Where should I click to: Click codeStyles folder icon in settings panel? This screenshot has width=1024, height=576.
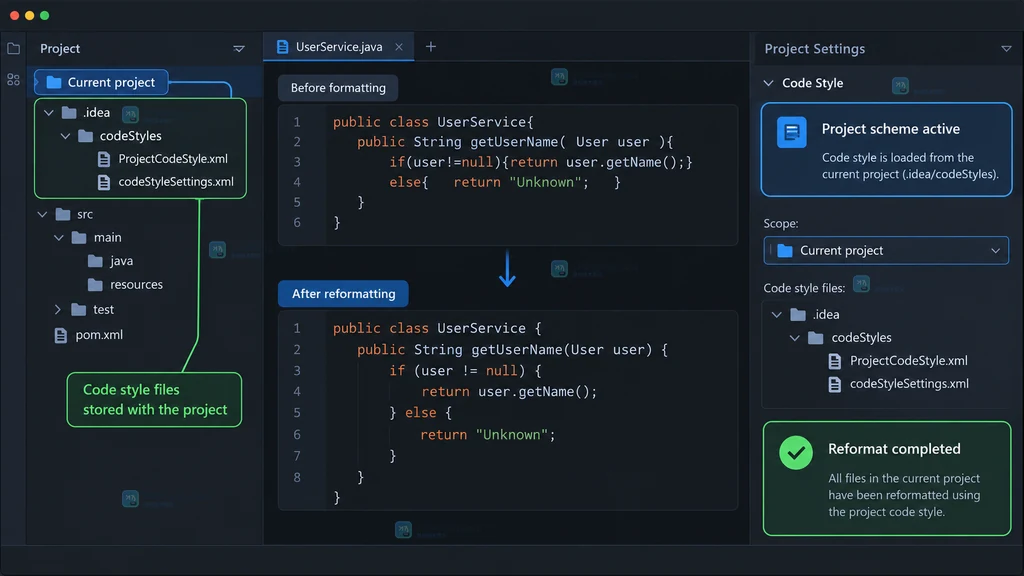816,338
